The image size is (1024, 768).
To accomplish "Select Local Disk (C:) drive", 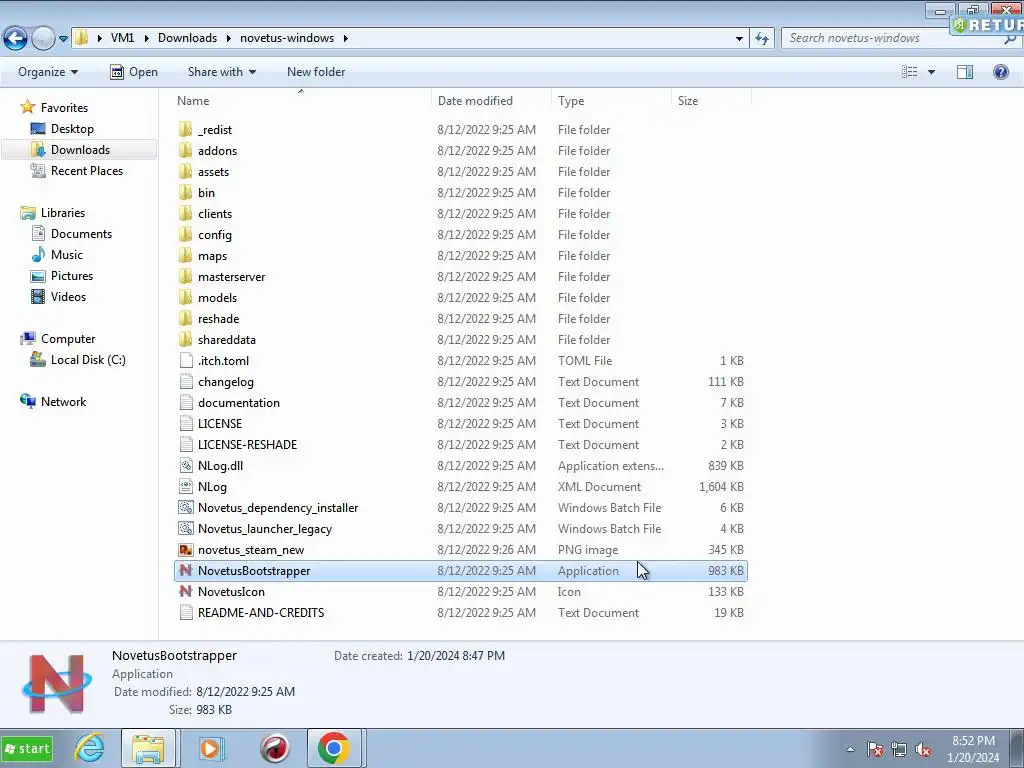I will point(88,360).
